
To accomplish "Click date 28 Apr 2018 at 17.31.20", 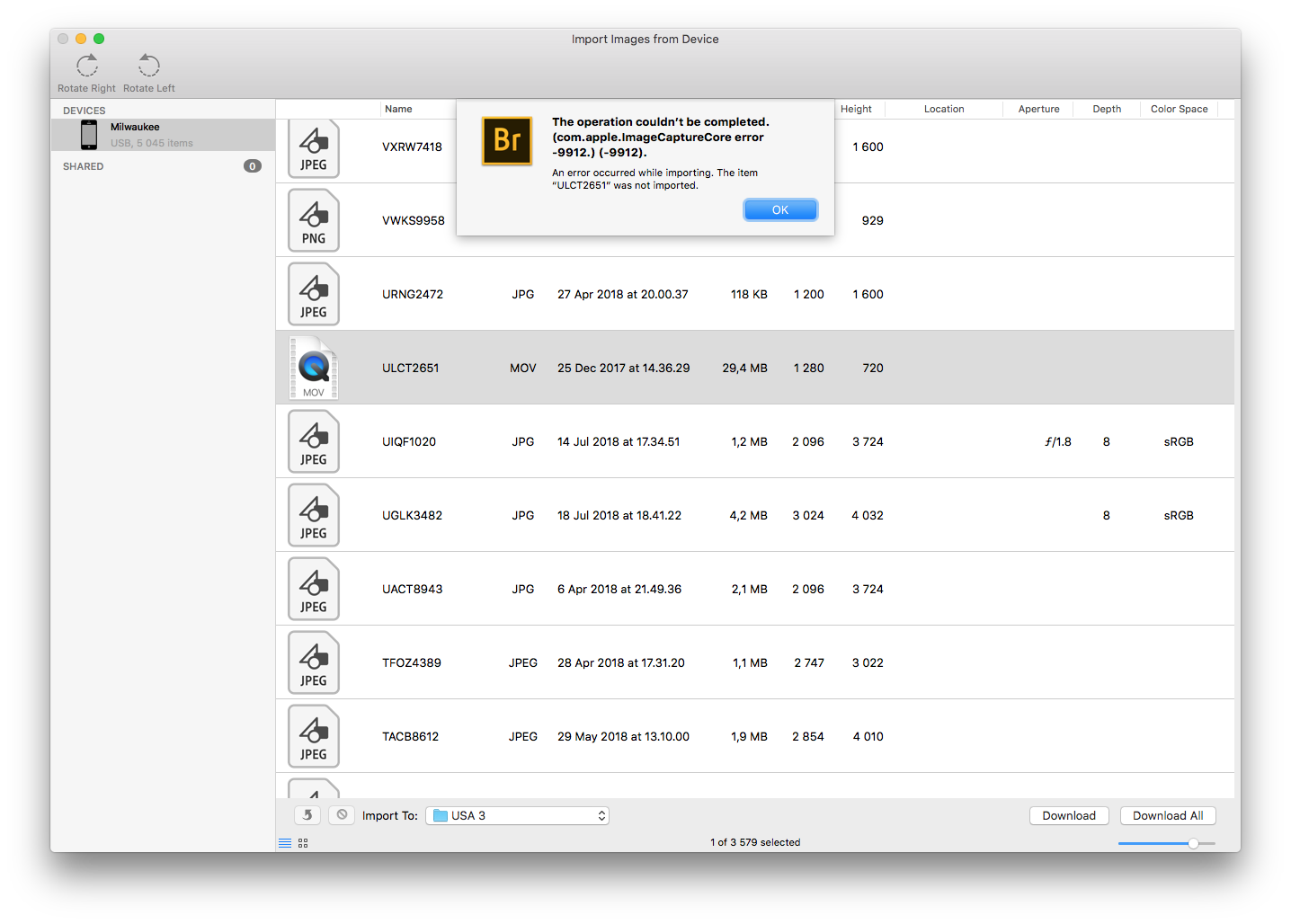I will (621, 662).
